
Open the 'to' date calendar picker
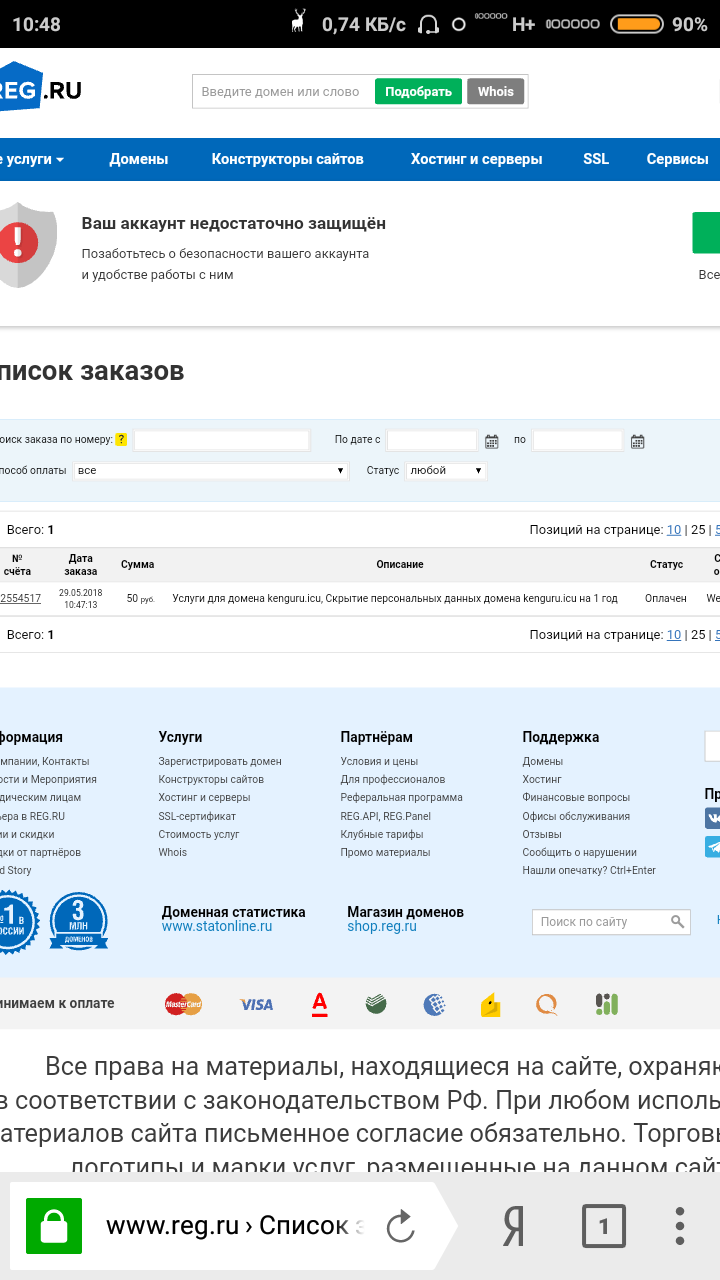pyautogui.click(x=637, y=441)
